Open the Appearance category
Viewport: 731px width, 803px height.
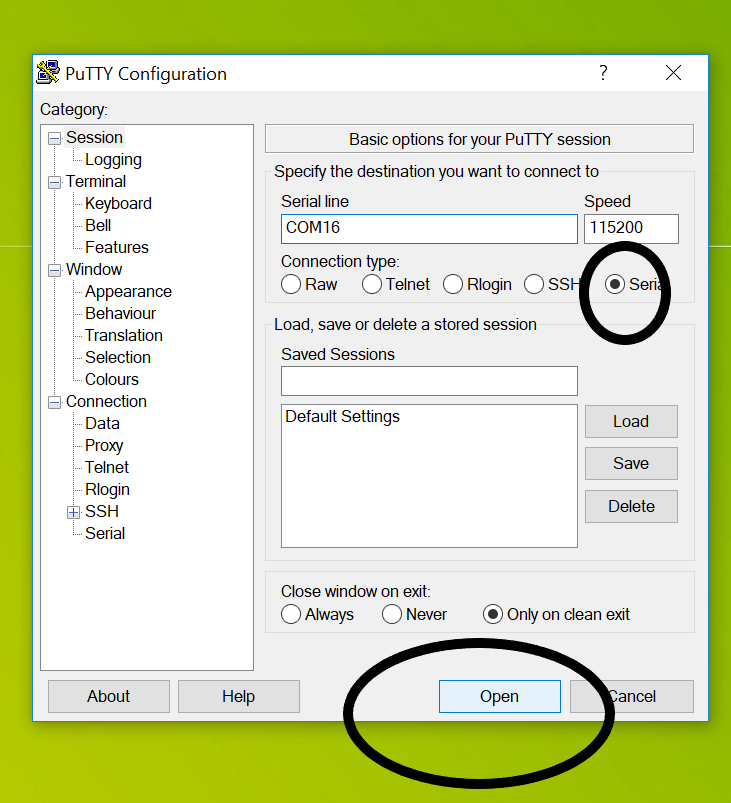coord(129,292)
